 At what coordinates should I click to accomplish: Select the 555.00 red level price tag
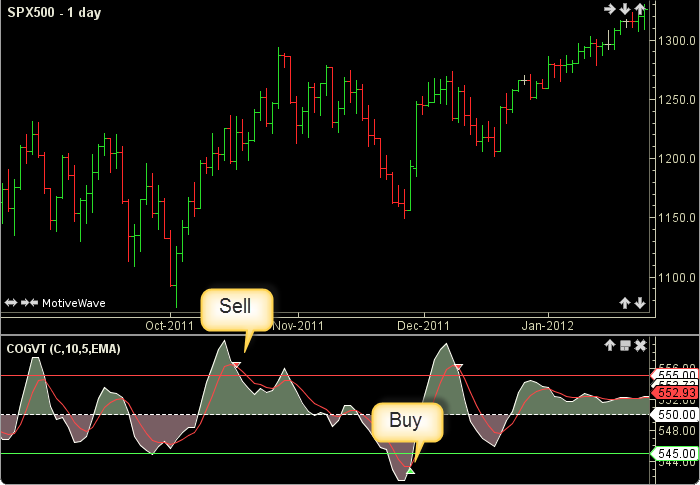tap(675, 375)
